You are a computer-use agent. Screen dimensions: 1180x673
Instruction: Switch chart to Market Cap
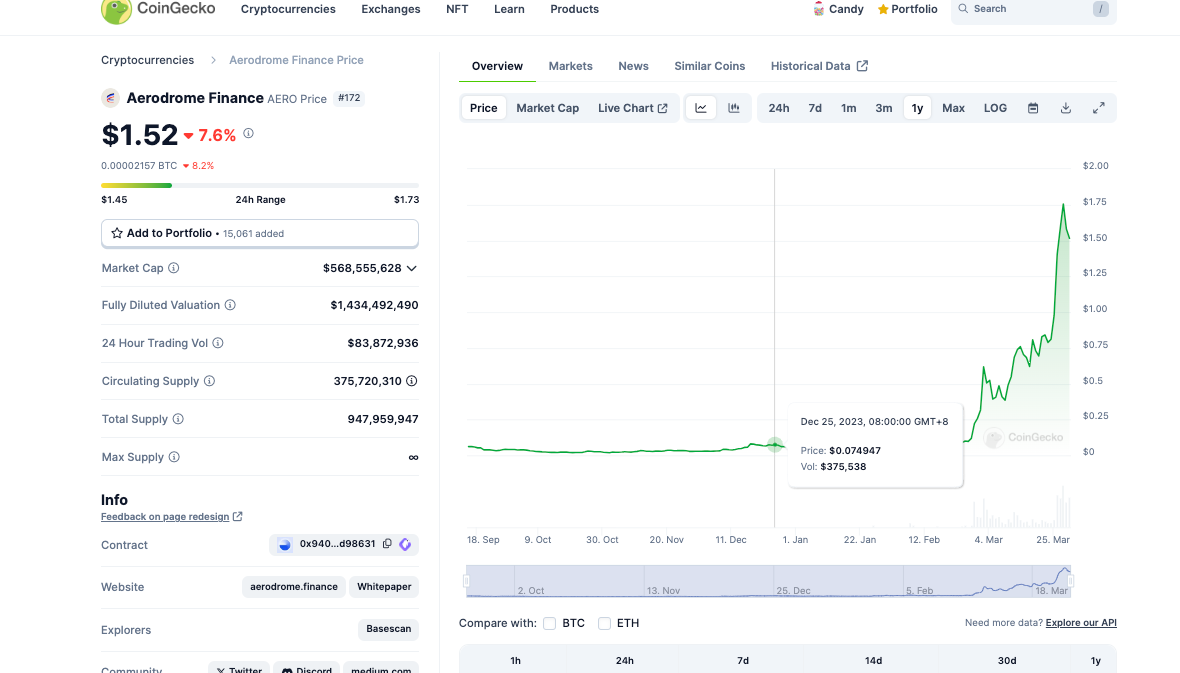click(547, 108)
